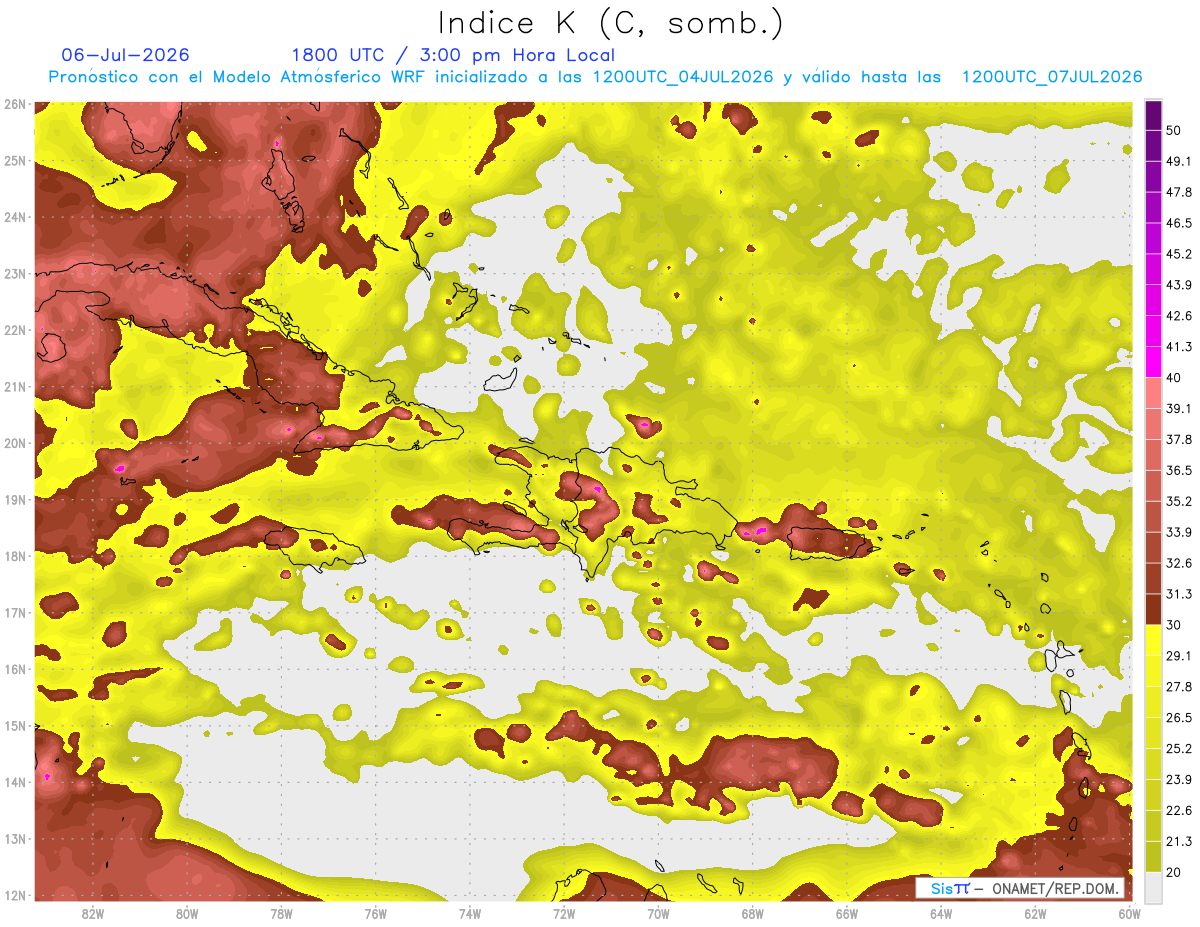1200x927 pixels.
Task: Click the 26N latitude label
Action: (15, 104)
